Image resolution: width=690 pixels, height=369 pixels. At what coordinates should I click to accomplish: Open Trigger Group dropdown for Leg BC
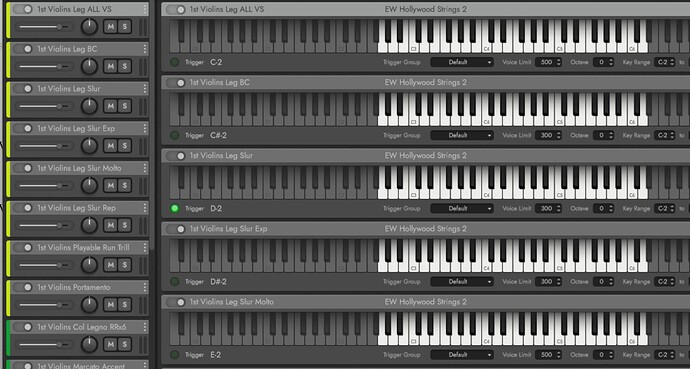point(462,135)
